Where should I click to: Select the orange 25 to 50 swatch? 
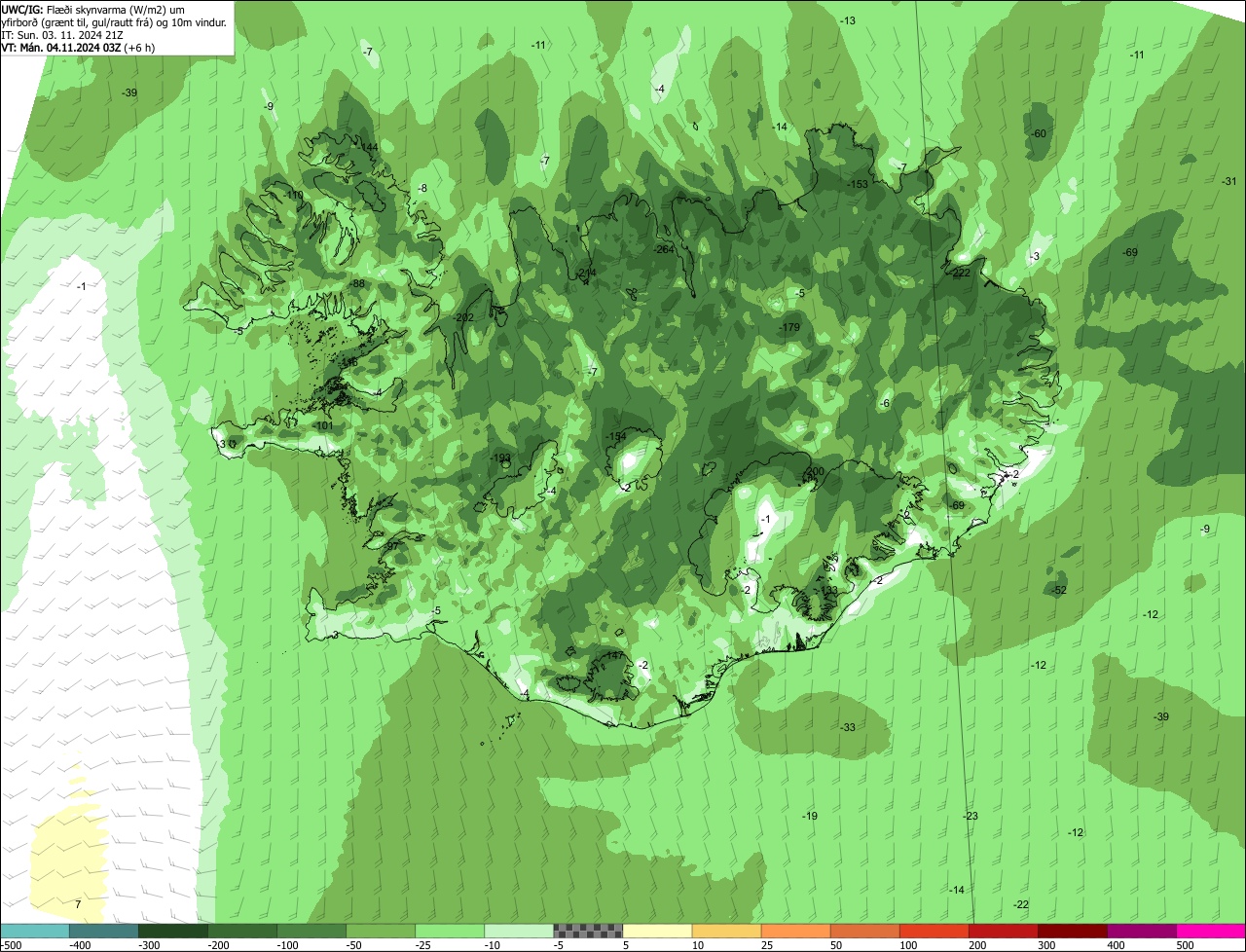[x=795, y=931]
